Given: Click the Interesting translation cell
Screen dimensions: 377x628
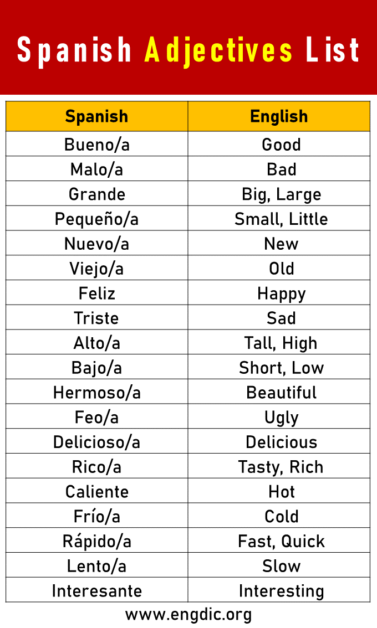Looking at the screenshot, I should pyautogui.click(x=279, y=591).
